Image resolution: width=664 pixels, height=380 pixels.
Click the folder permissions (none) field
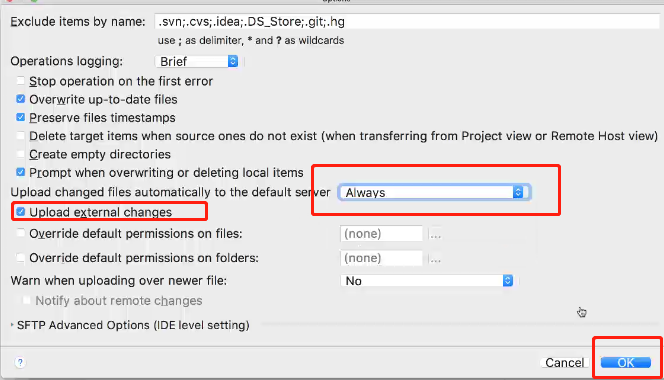[x=381, y=258]
